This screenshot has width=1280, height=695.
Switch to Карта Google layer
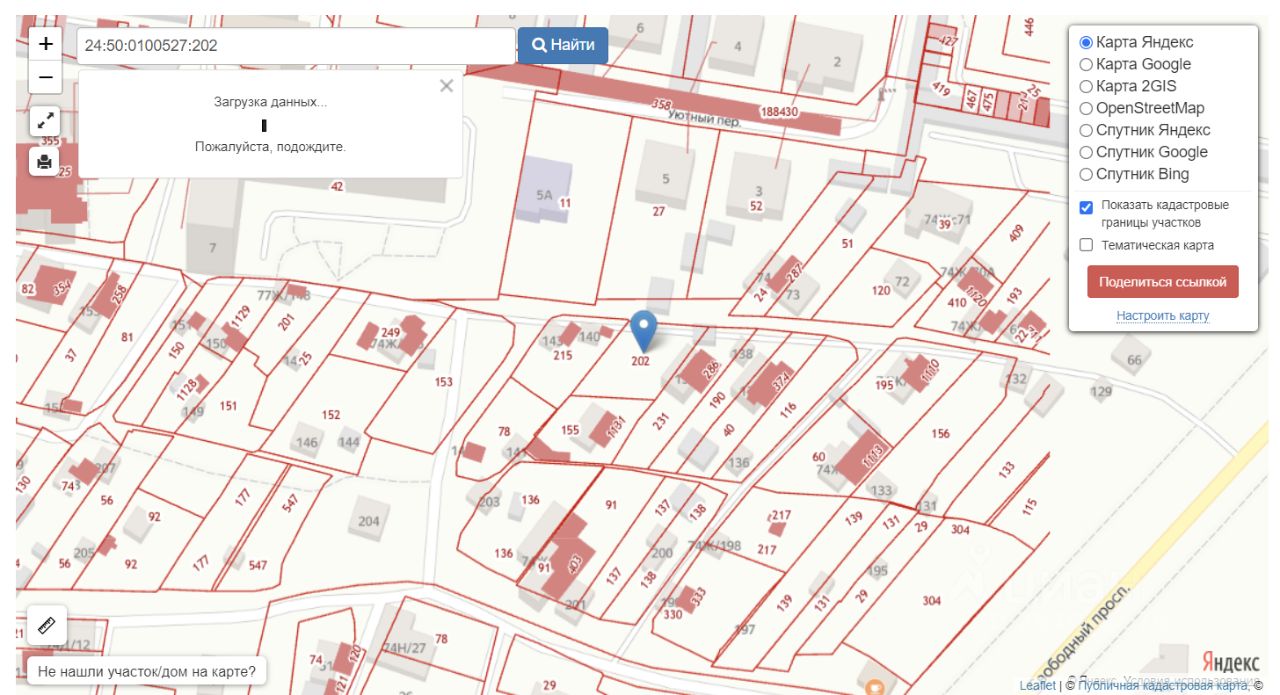[1085, 65]
